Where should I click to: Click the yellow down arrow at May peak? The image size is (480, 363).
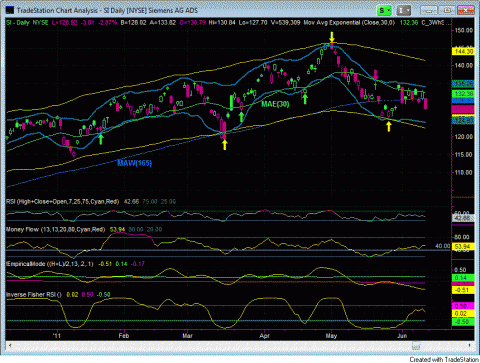tap(332, 37)
